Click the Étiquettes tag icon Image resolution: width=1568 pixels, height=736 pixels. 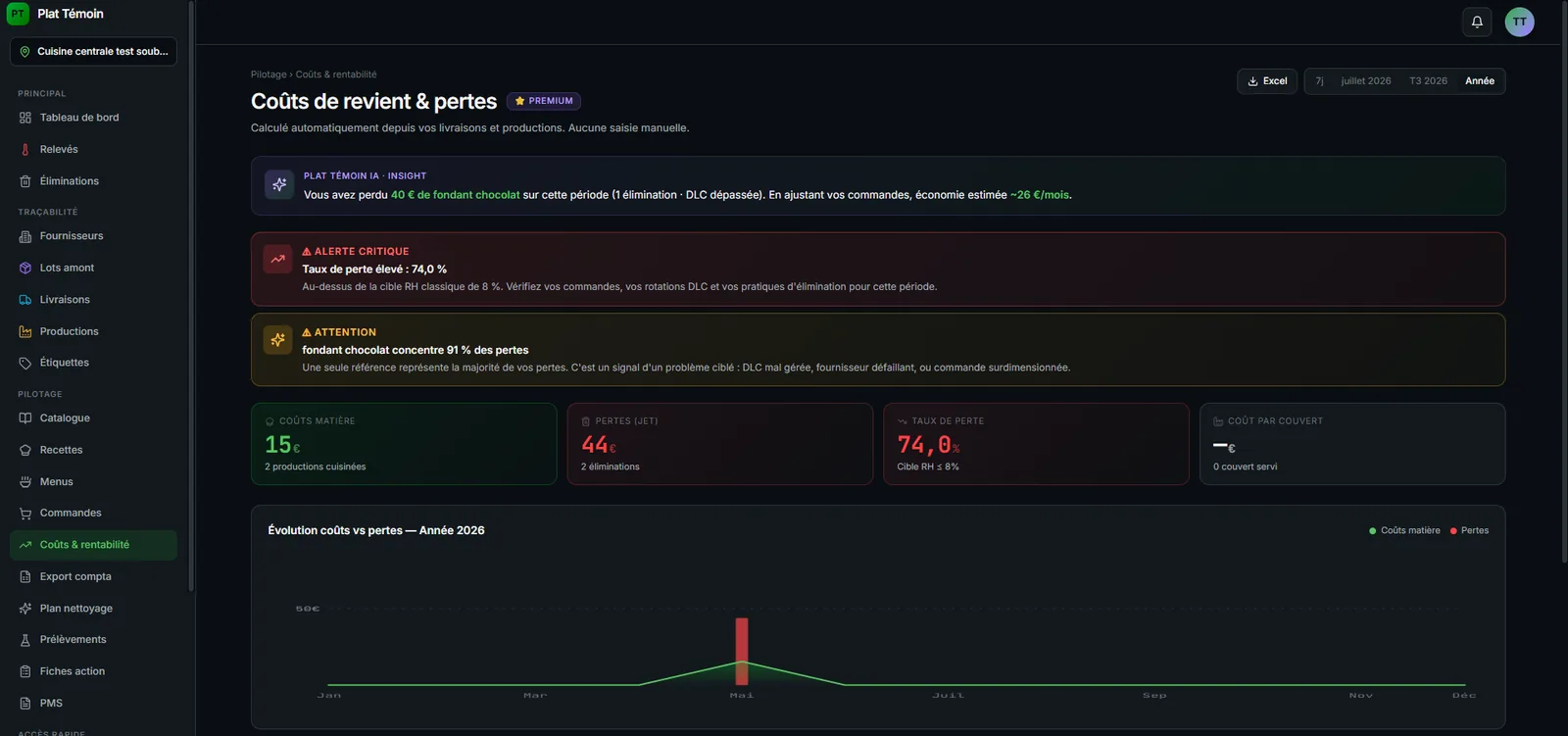(x=25, y=363)
